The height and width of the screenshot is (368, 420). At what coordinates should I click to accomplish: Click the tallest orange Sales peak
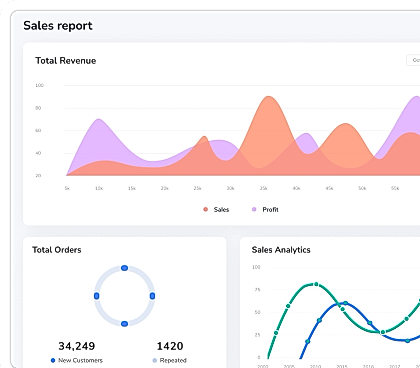click(x=268, y=97)
